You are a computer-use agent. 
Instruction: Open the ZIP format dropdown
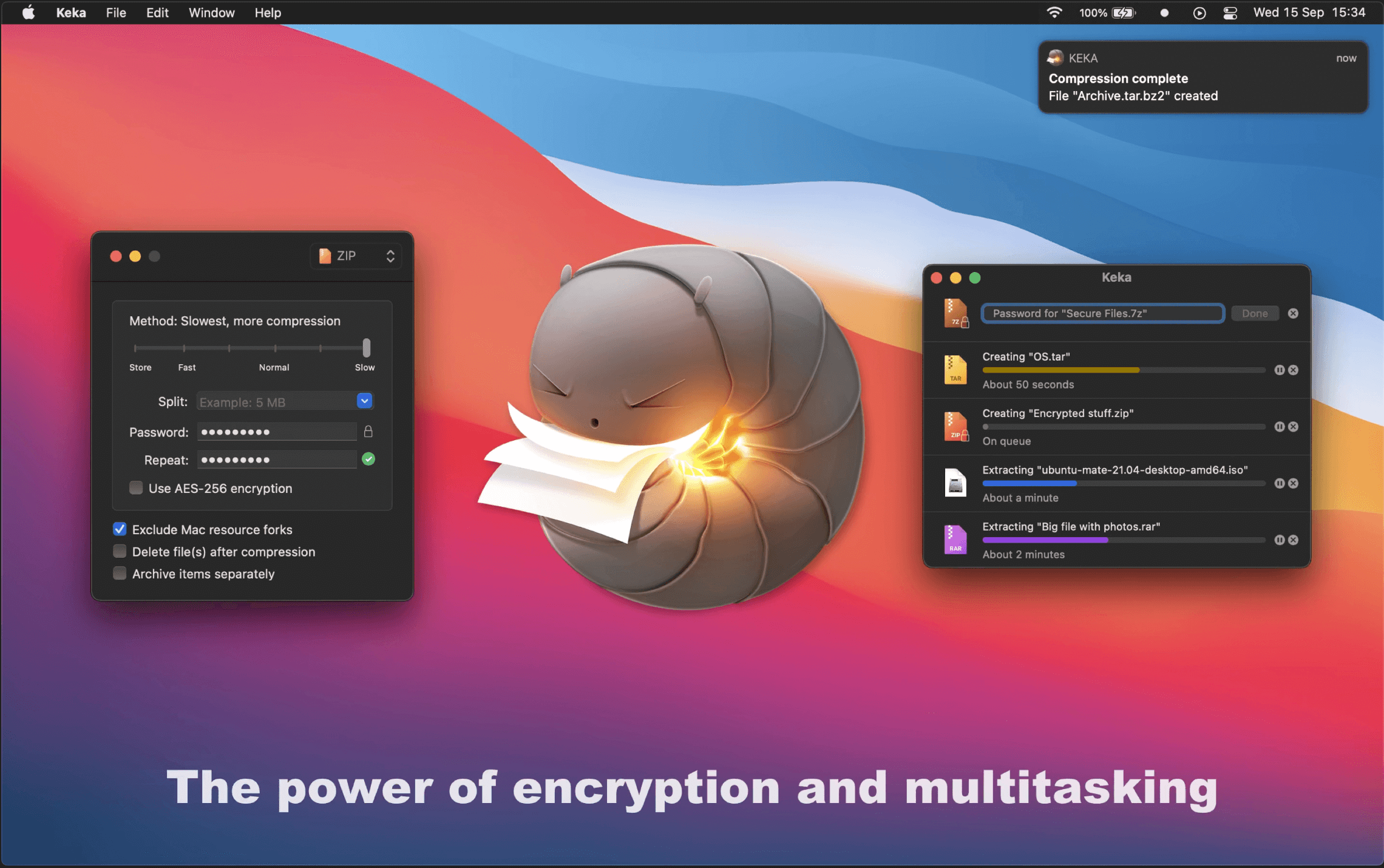356,256
